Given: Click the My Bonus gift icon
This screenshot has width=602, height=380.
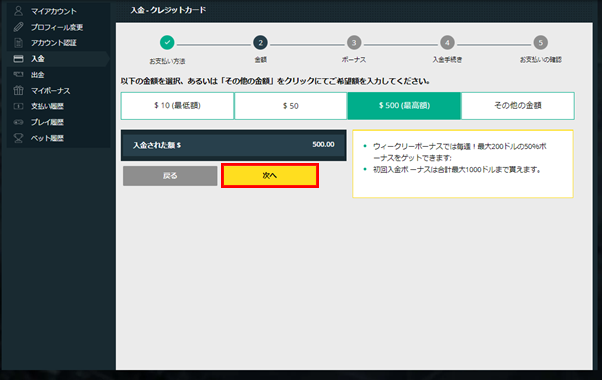Looking at the screenshot, I should coord(18,90).
